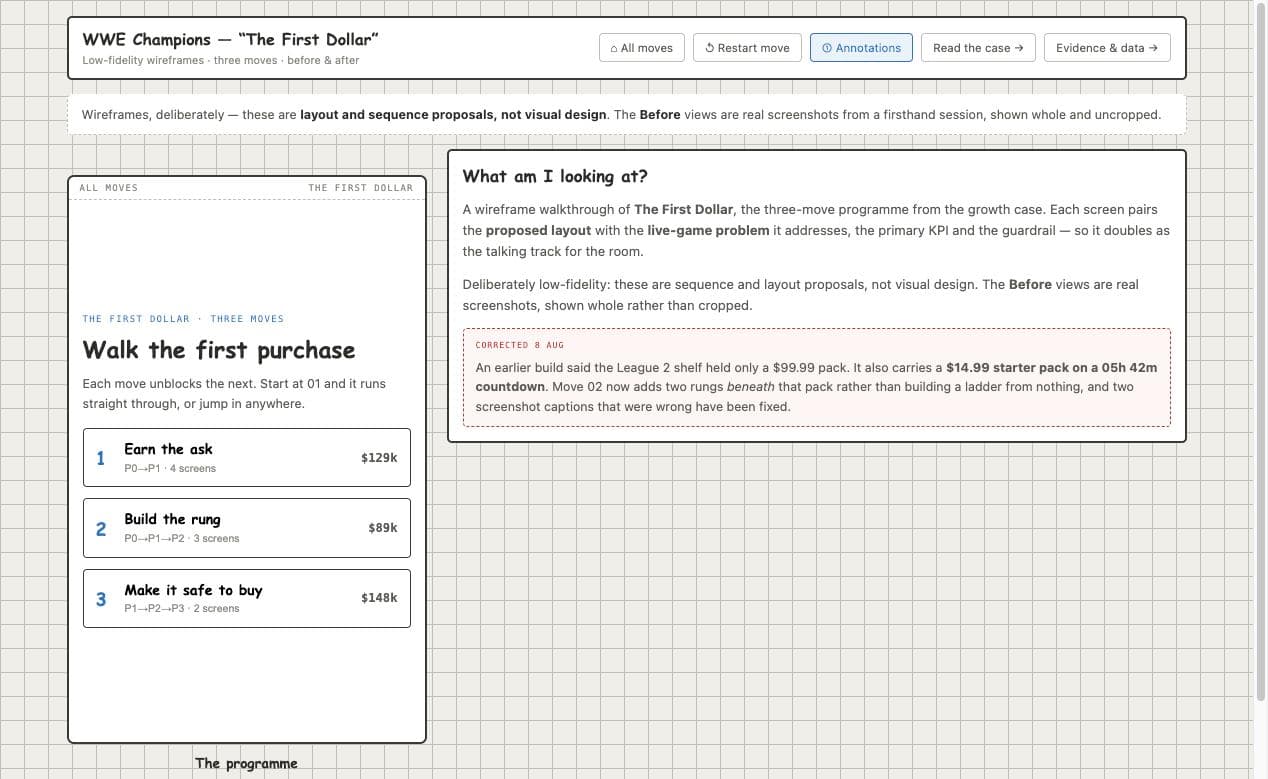
Task: Restart the current move
Action: [x=747, y=48]
